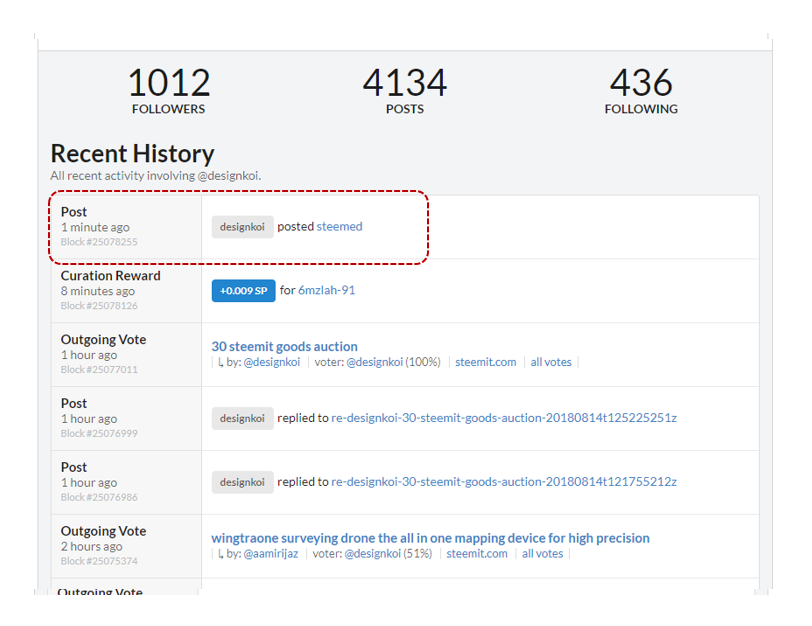Open reply link ending 125225251z
812x626 pixels.
[x=504, y=418]
